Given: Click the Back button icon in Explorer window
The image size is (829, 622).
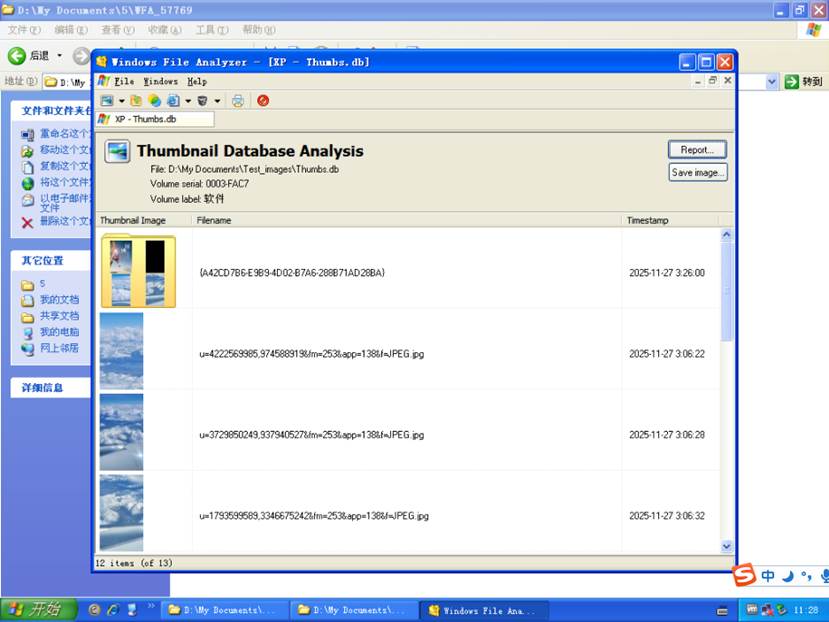Looking at the screenshot, I should pos(17,56).
